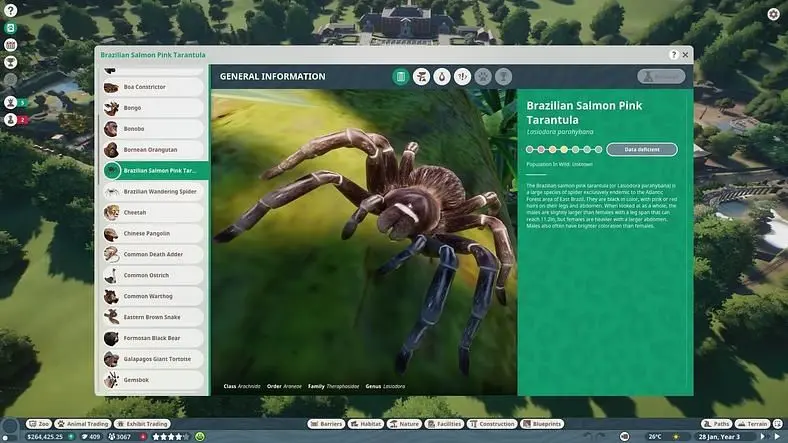This screenshot has width=788, height=443.
Task: Open the trophy challenges sidebar icon
Action: 11,62
